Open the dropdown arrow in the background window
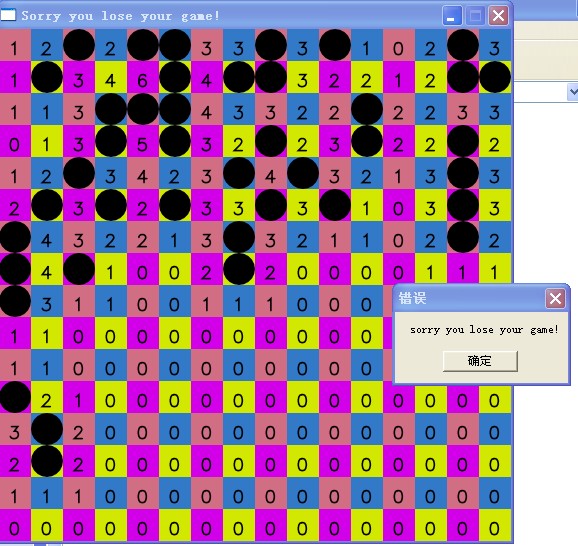The width and height of the screenshot is (578, 546). 572,92
